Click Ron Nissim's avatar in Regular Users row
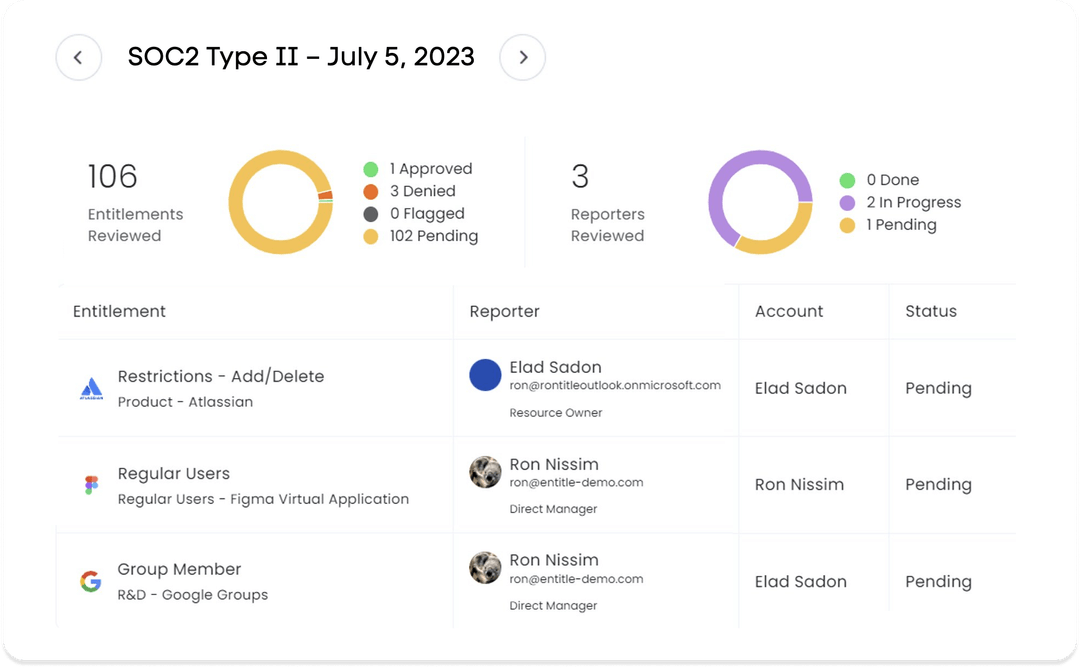Viewport: 1080px width, 668px height. (x=485, y=472)
